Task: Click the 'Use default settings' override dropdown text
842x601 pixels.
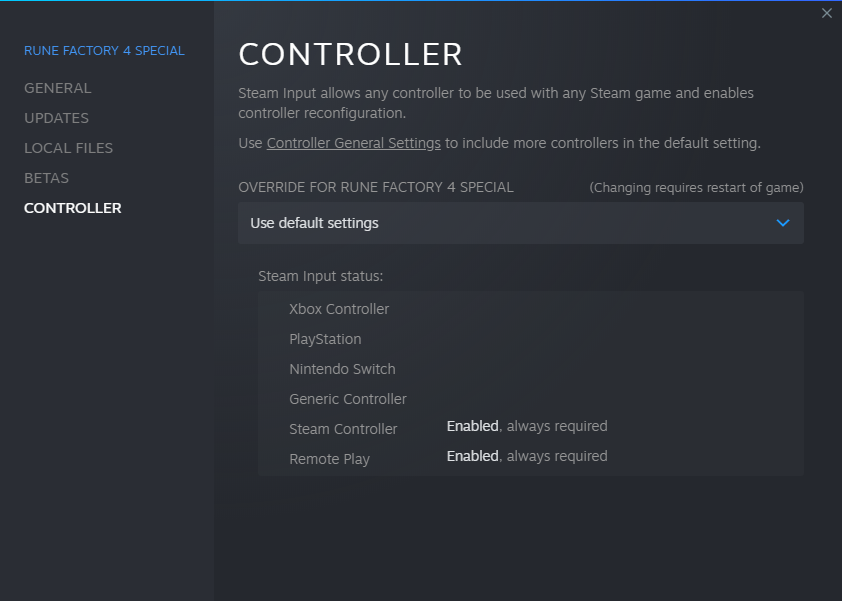Action: coord(314,223)
